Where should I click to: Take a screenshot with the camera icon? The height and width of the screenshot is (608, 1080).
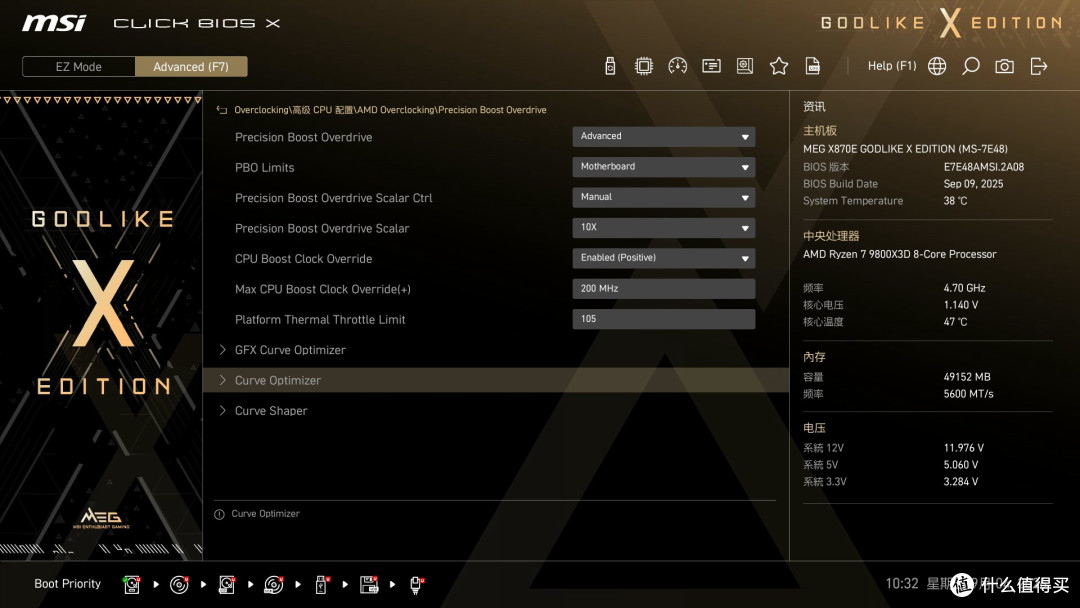(1004, 66)
